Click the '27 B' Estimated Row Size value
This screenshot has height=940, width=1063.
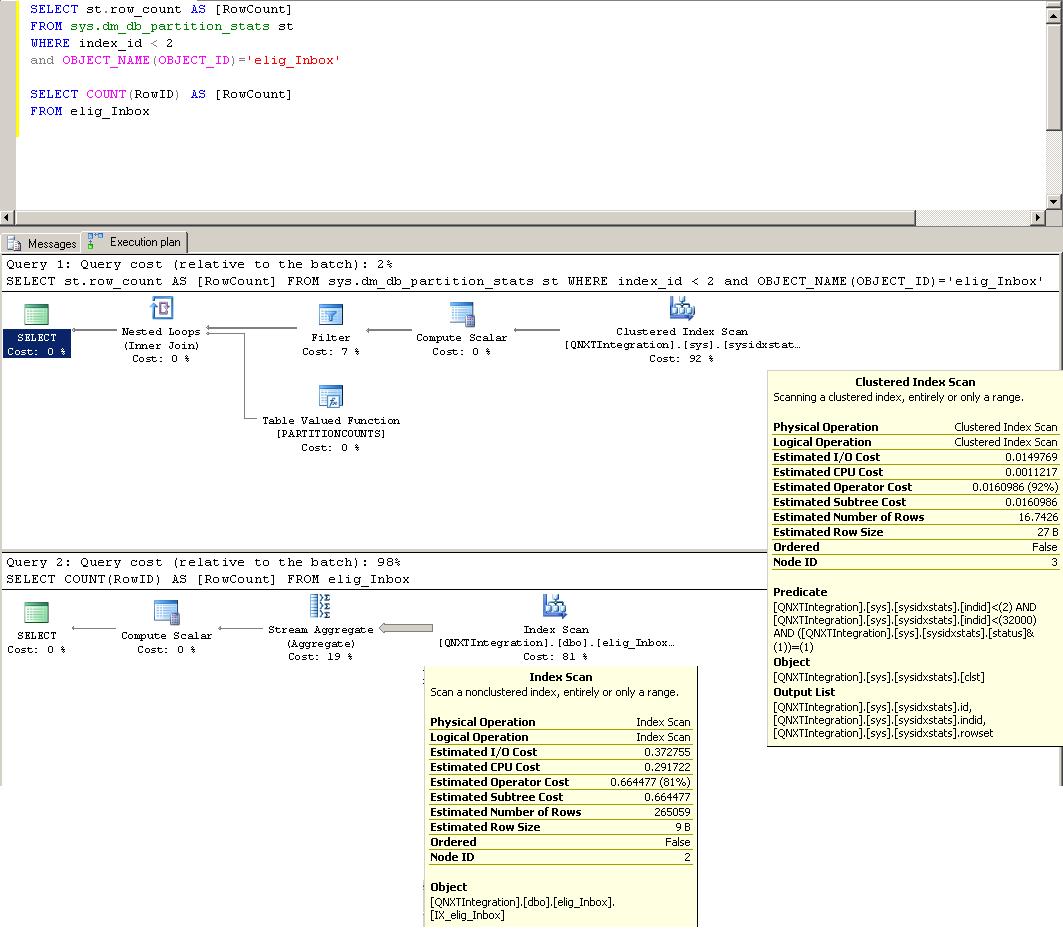point(1047,532)
